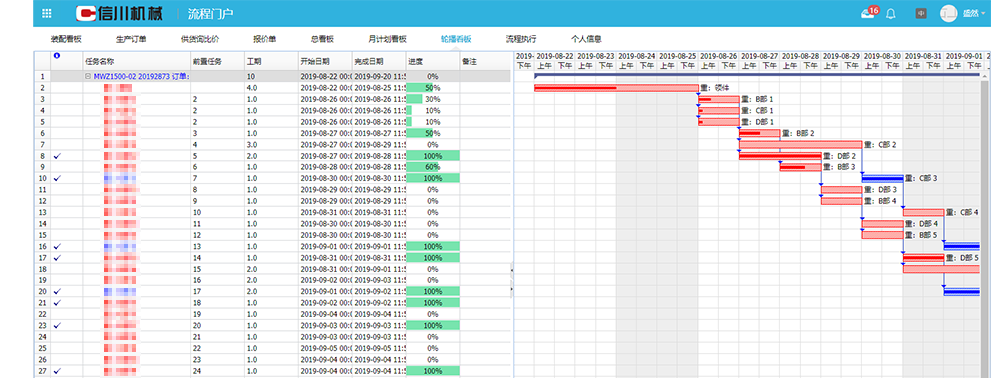Viewport: 1000px width, 378px height.
Task: Toggle the checkmark on row 8
Action: (x=58, y=156)
